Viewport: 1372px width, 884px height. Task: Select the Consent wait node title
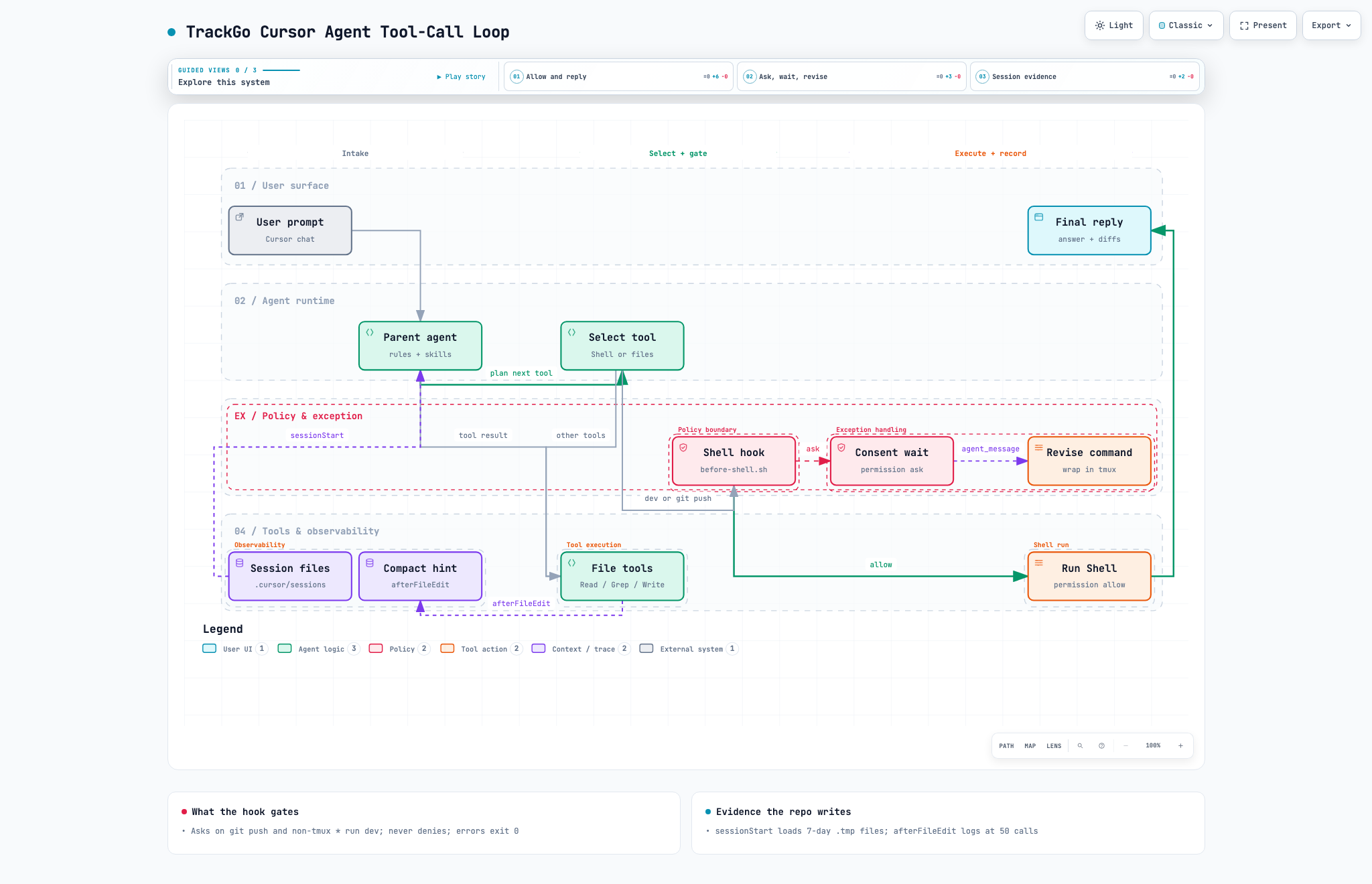[x=892, y=453]
